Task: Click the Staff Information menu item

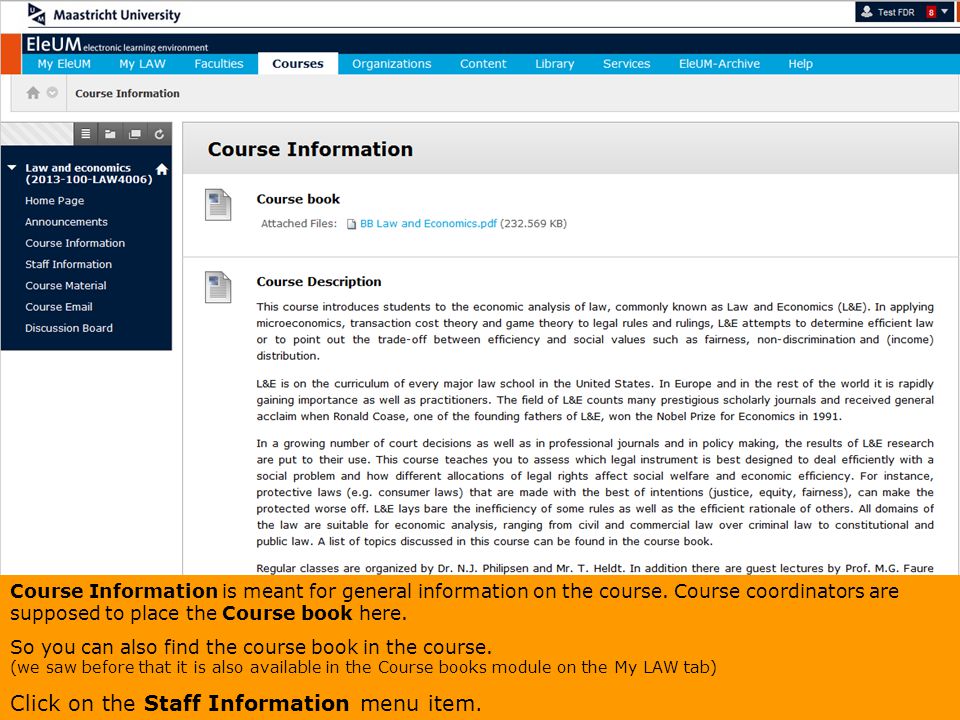Action: pos(69,264)
